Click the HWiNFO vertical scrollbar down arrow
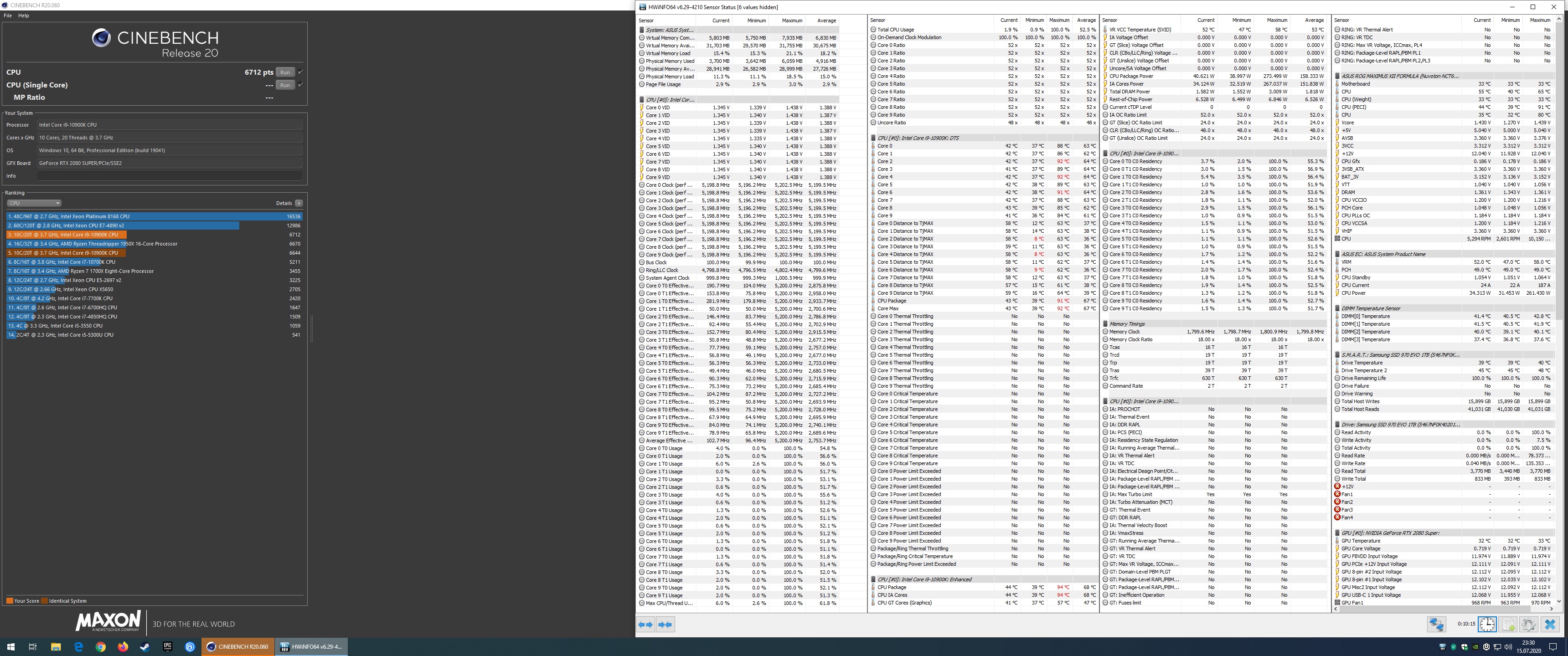Screen dimensions: 1568x656 point(1558,601)
